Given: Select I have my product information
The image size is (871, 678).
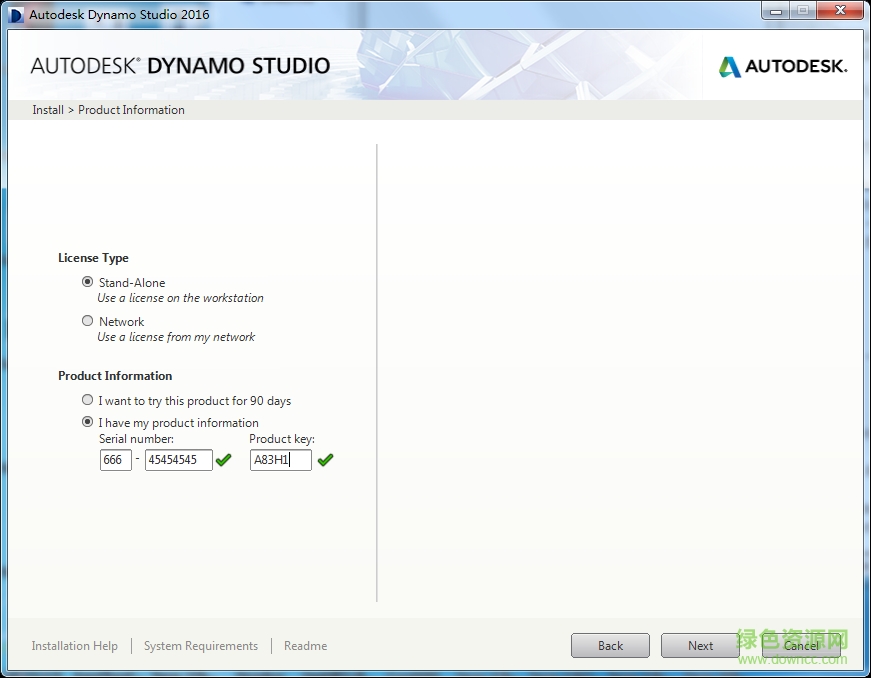Looking at the screenshot, I should pyautogui.click(x=87, y=422).
